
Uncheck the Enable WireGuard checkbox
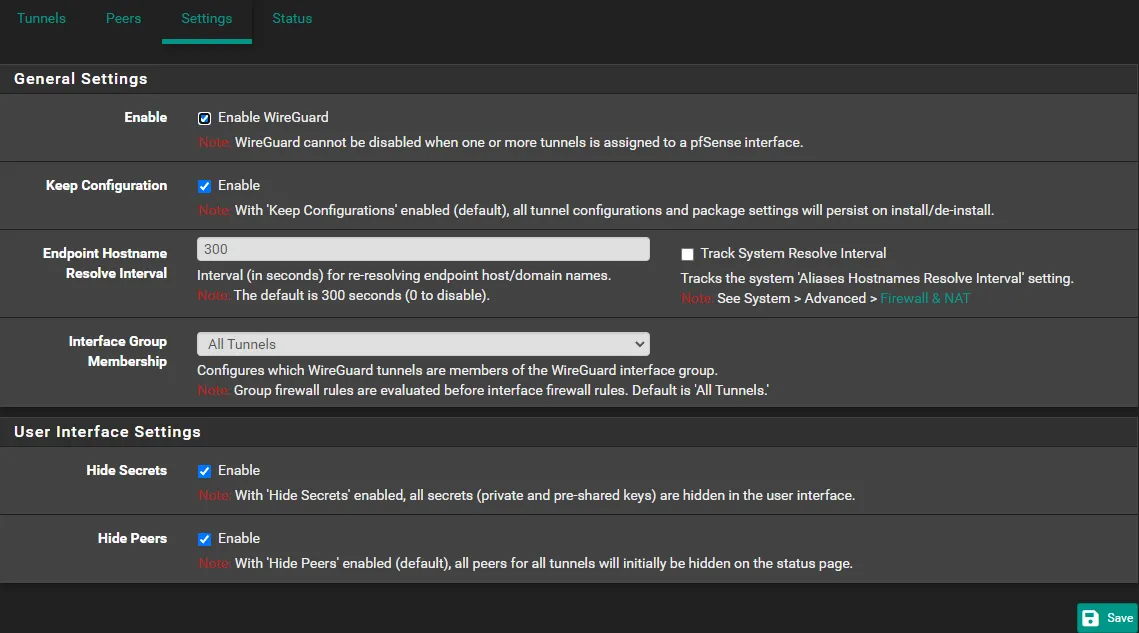click(204, 117)
